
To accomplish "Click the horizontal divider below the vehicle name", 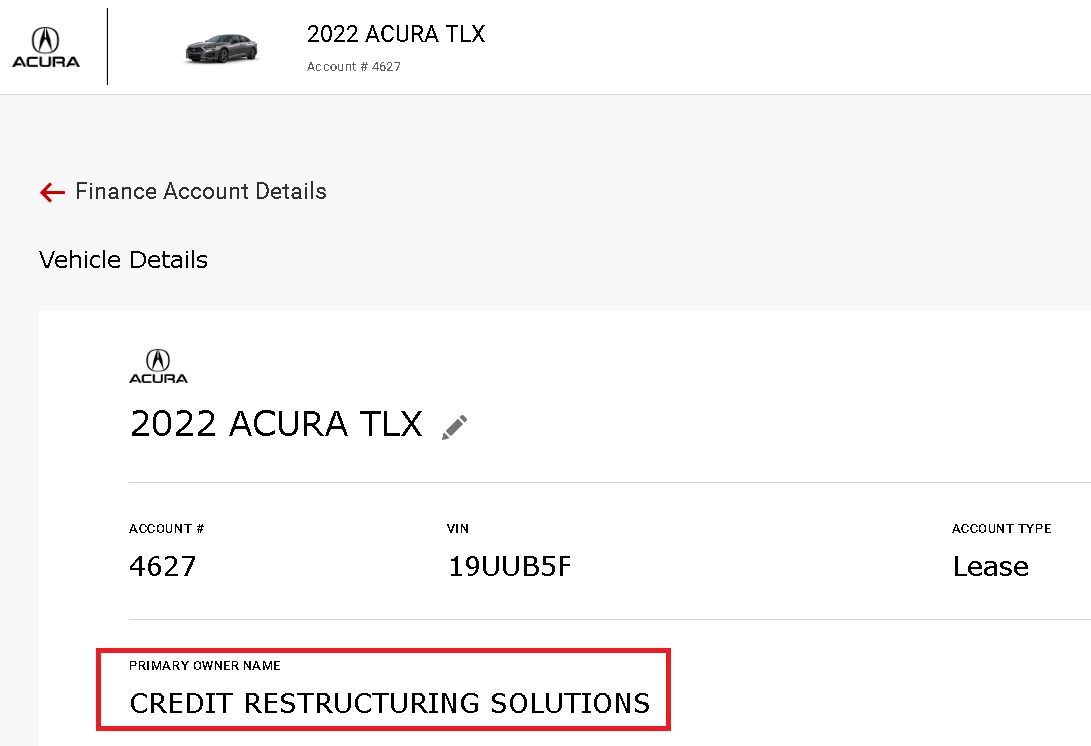I will [x=600, y=482].
